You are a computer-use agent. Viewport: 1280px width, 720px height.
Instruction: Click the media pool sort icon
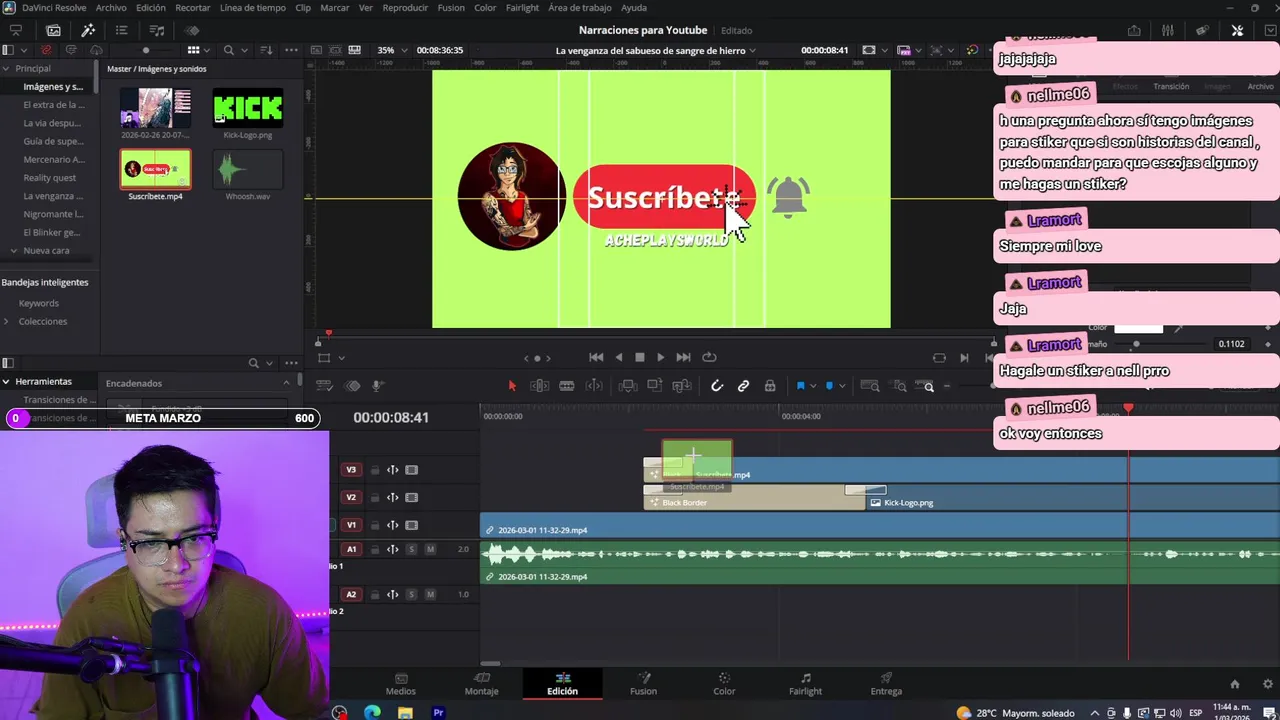point(266,50)
